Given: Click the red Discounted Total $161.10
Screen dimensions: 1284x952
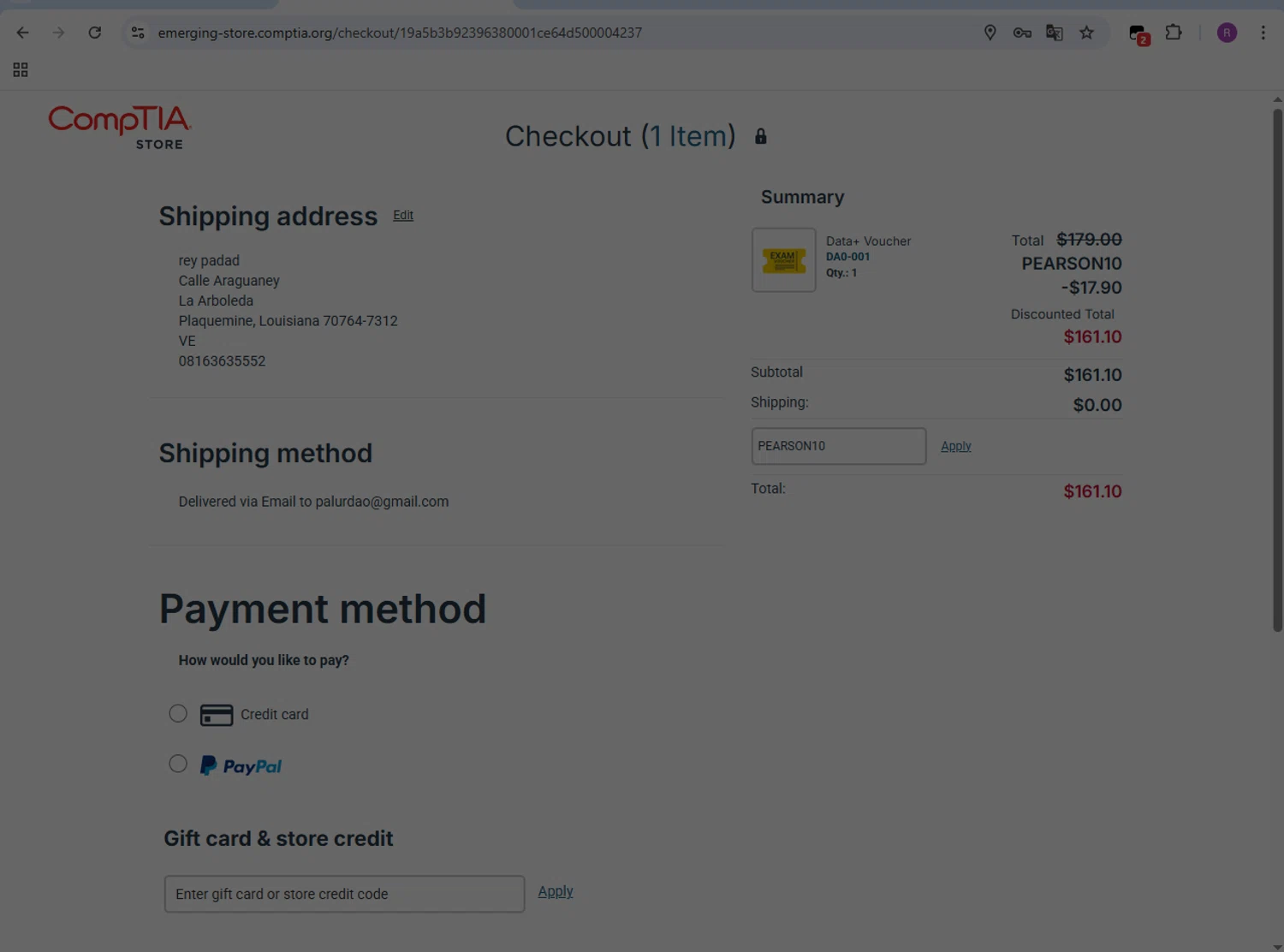Looking at the screenshot, I should coord(1092,337).
